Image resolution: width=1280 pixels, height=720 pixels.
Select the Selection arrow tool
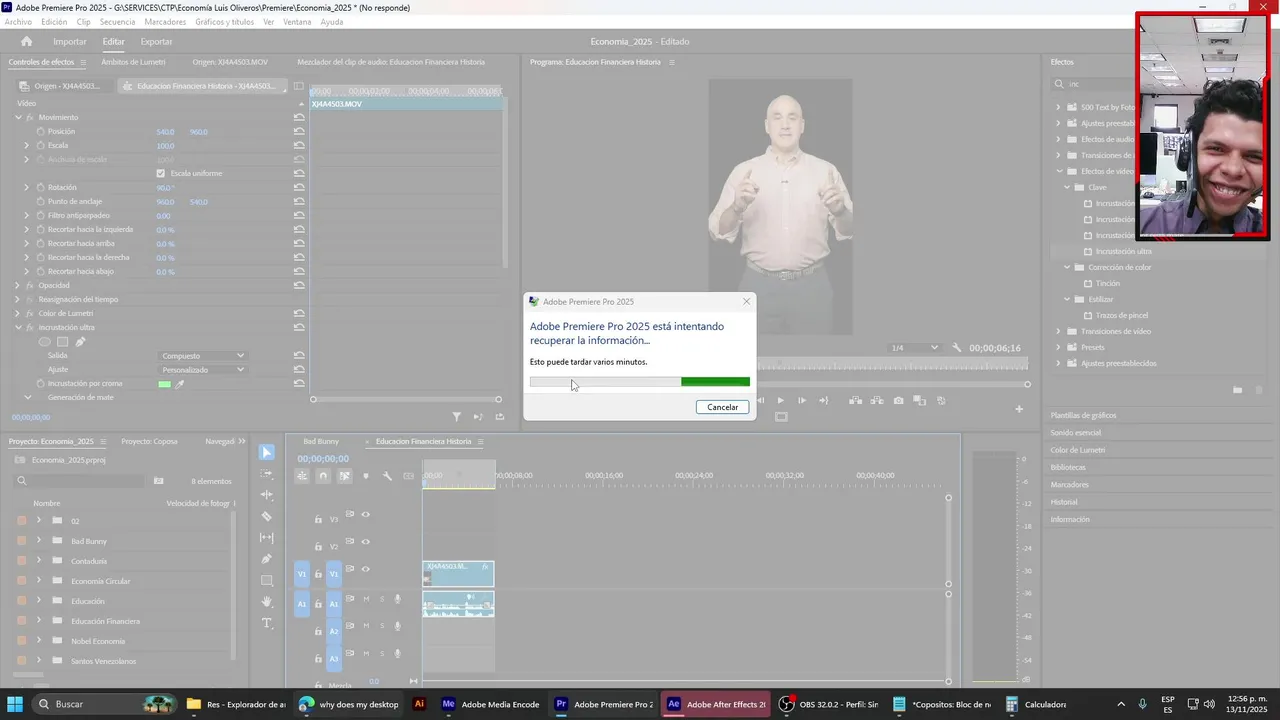click(x=266, y=452)
